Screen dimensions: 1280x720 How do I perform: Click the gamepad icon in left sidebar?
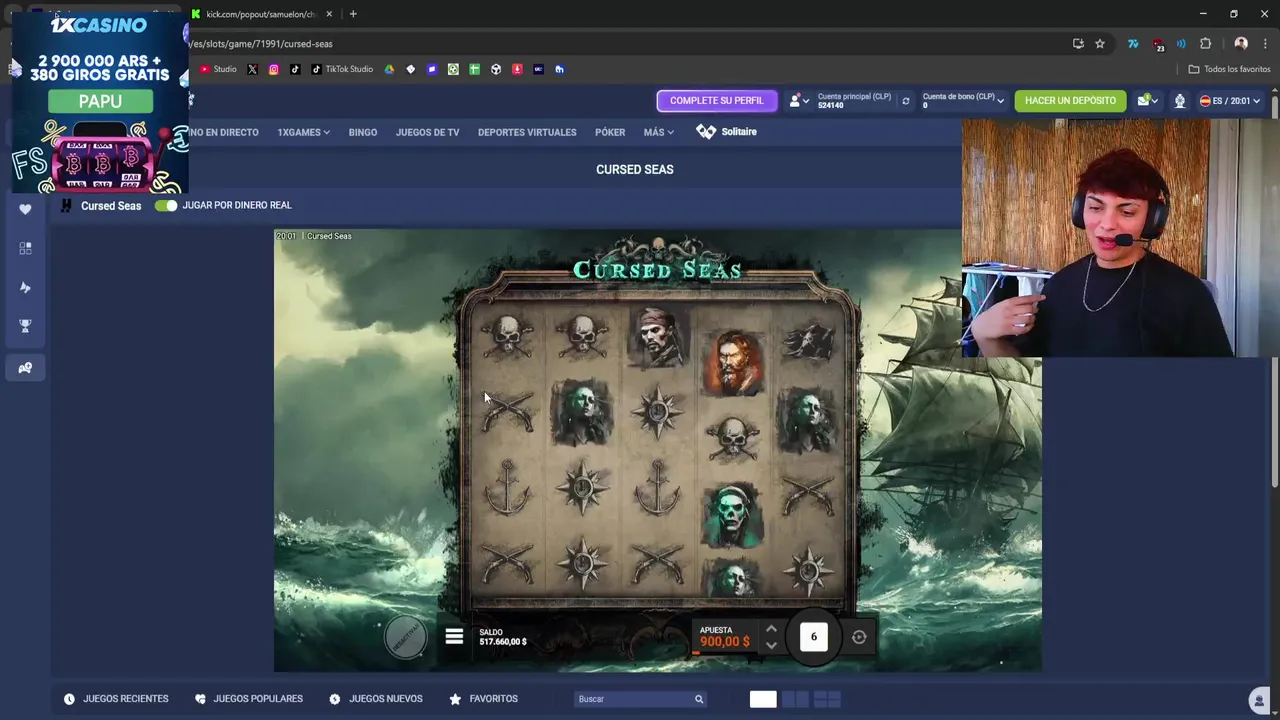point(25,368)
